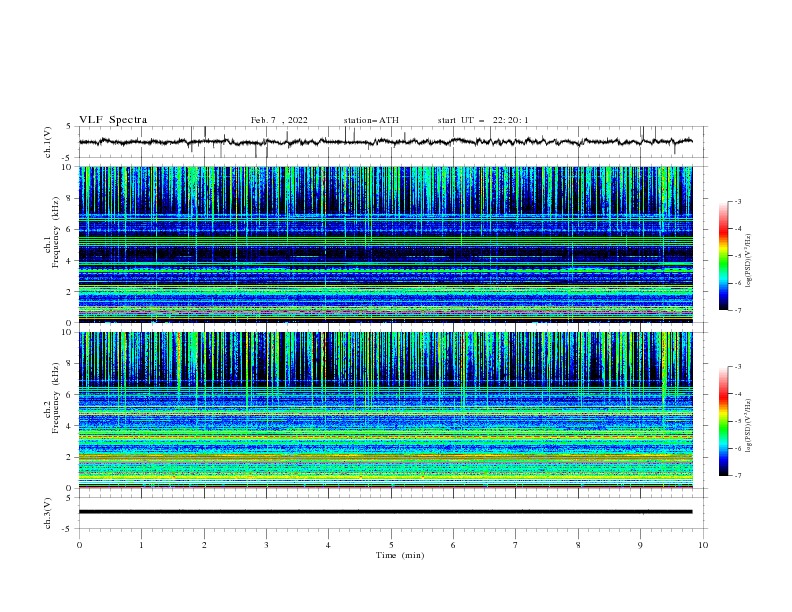Click the time axis tick label "9"
Viewport: 792px width, 612px height.
(640, 545)
